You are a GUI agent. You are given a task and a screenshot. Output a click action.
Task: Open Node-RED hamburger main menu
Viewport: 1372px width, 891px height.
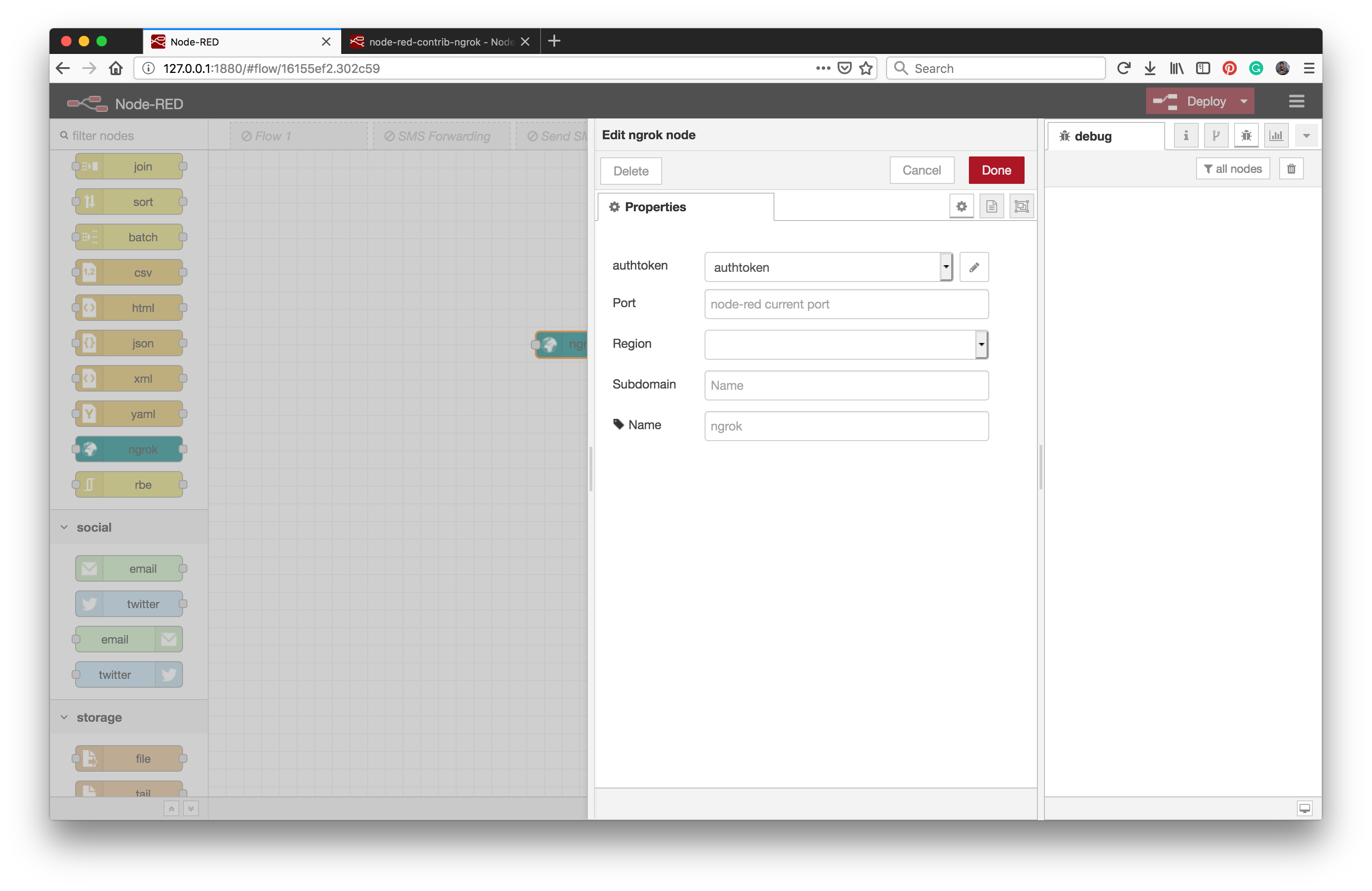tap(1296, 102)
